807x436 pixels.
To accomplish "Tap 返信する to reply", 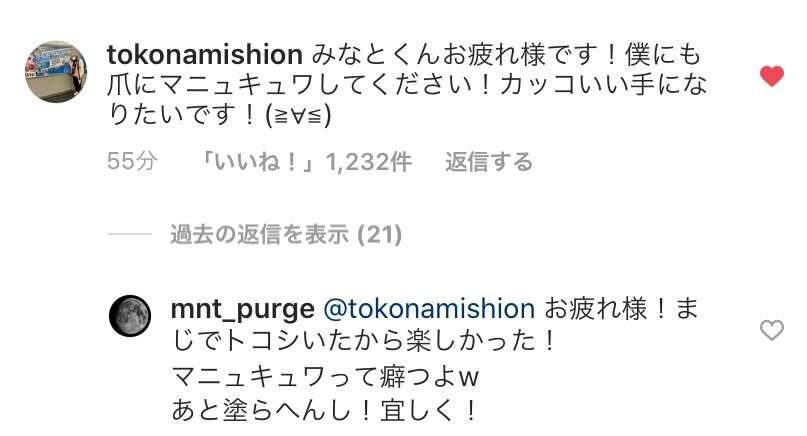I will tap(488, 162).
